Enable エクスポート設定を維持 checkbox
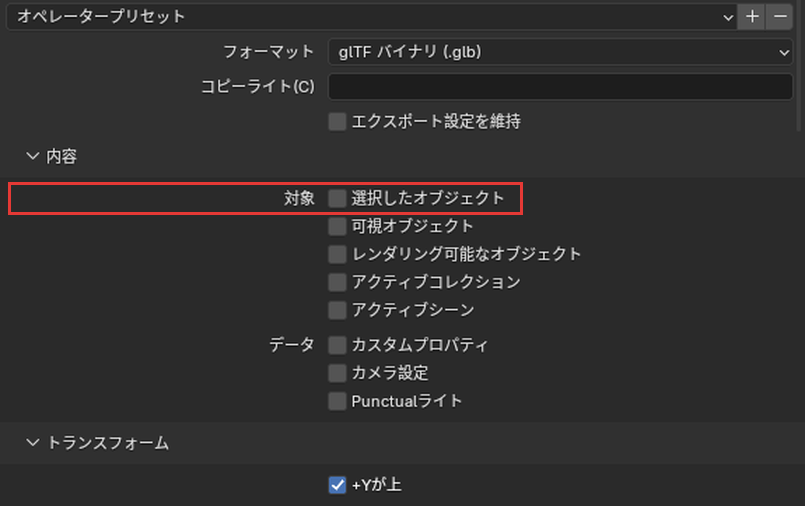805x506 pixels. point(337,122)
